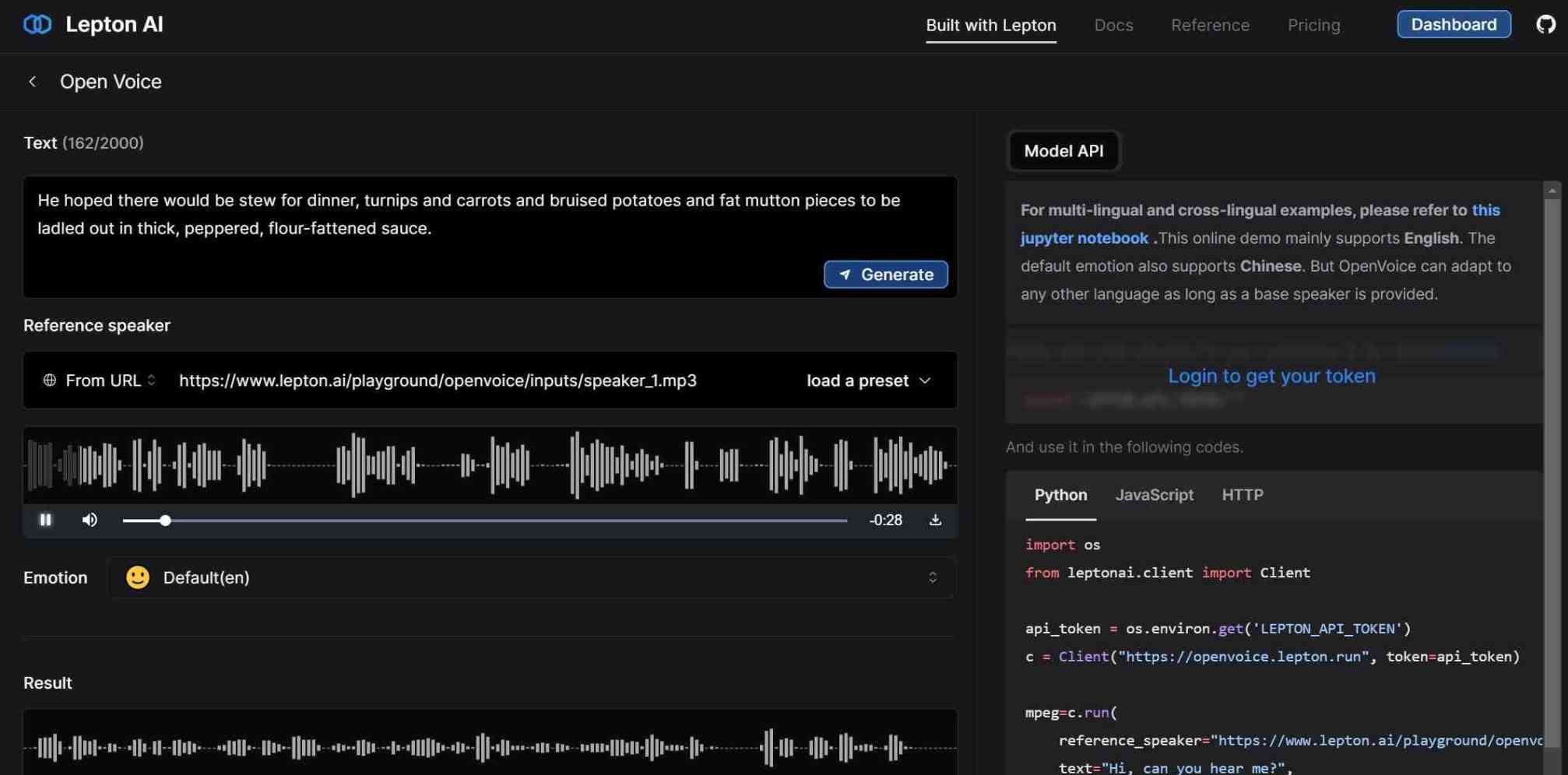Click into the text input area
The width and height of the screenshot is (1568, 775).
tap(490, 237)
